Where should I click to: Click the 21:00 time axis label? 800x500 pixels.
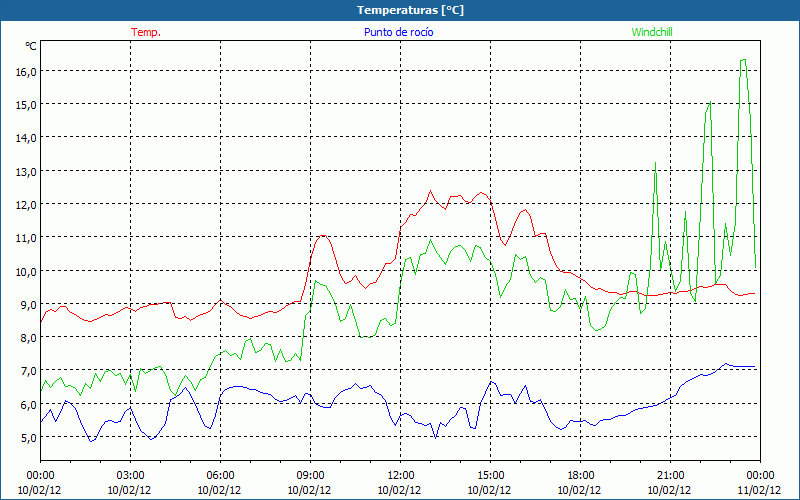[x=670, y=476]
